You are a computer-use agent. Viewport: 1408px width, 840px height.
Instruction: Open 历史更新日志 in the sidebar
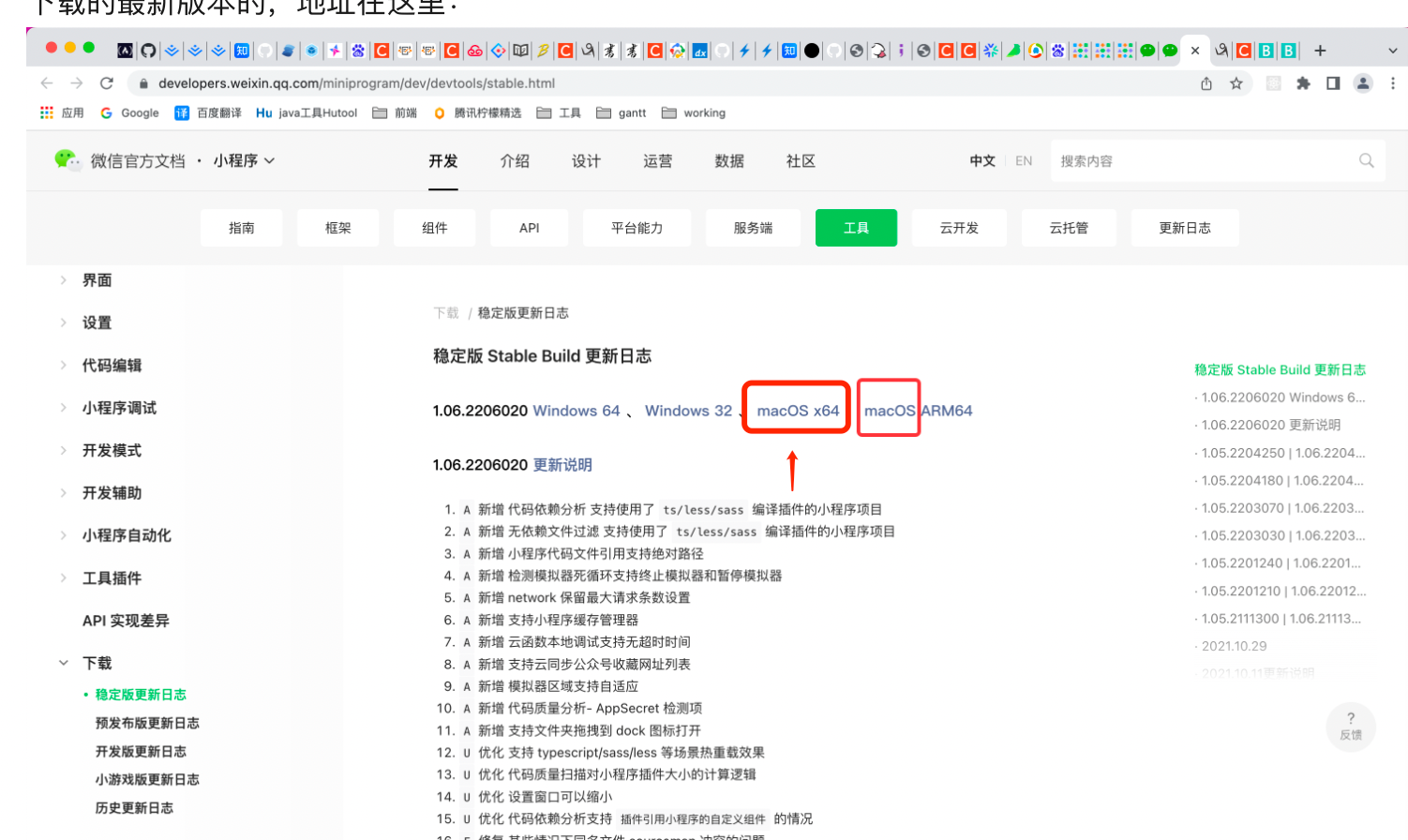click(134, 808)
